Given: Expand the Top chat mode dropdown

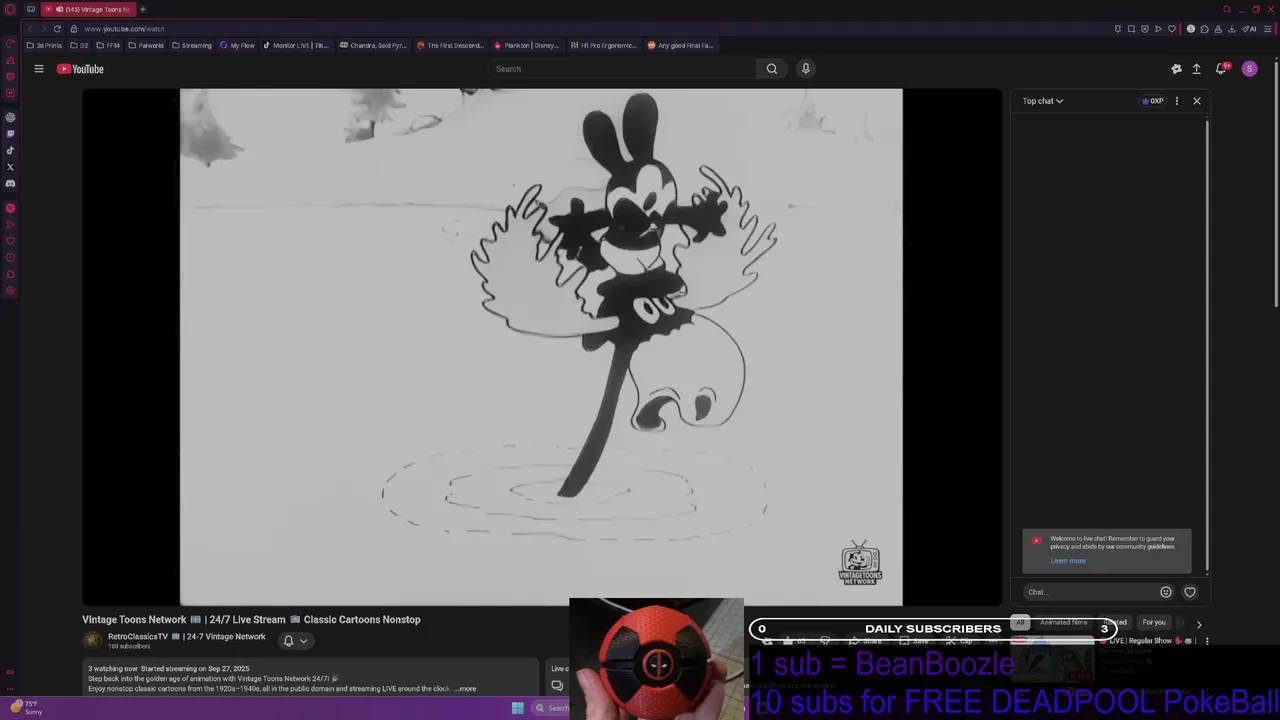Looking at the screenshot, I should [x=1043, y=101].
